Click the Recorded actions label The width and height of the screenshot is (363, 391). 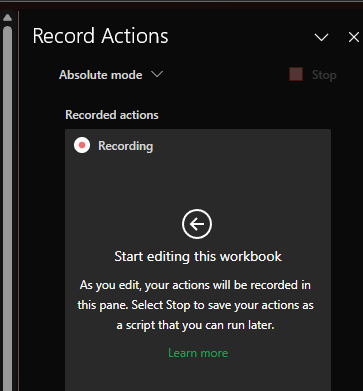click(x=112, y=115)
